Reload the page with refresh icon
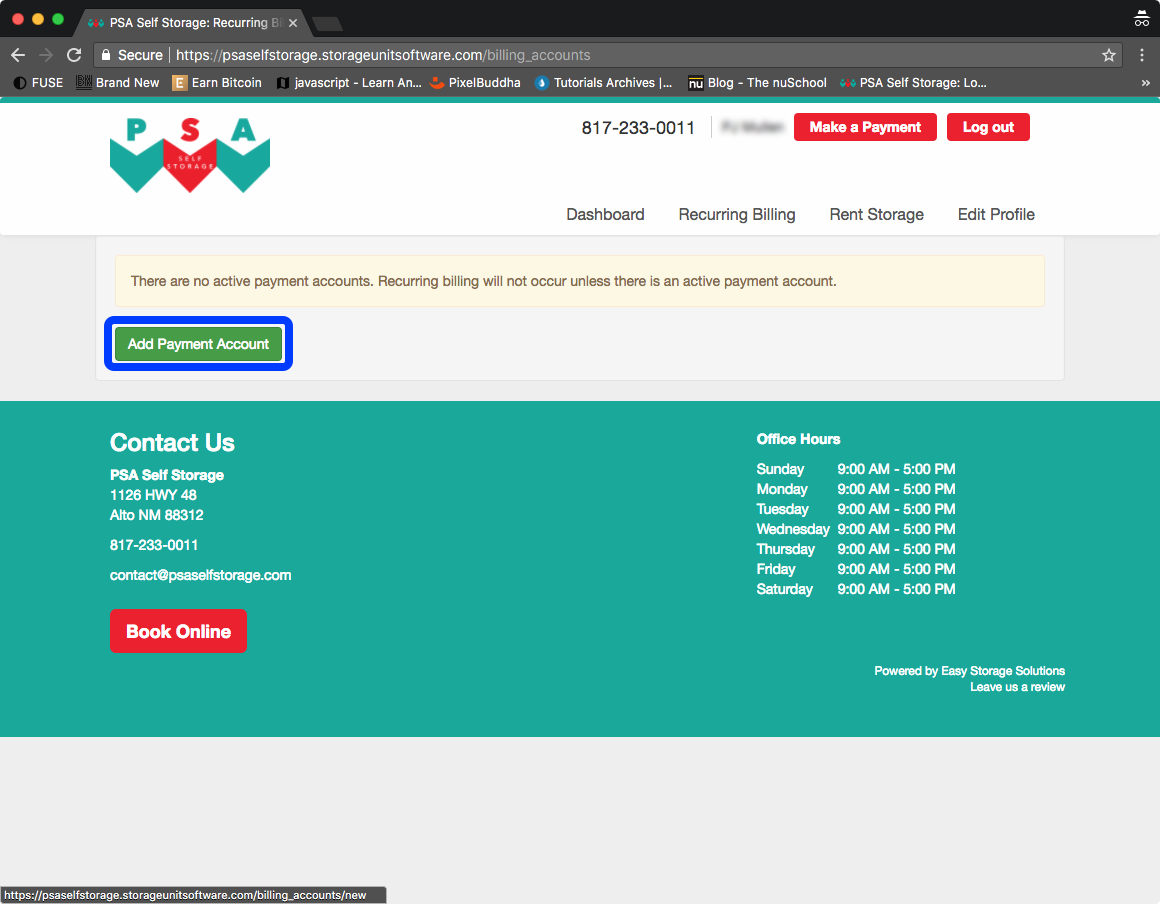Screen dimensions: 1160x904 (x=74, y=55)
